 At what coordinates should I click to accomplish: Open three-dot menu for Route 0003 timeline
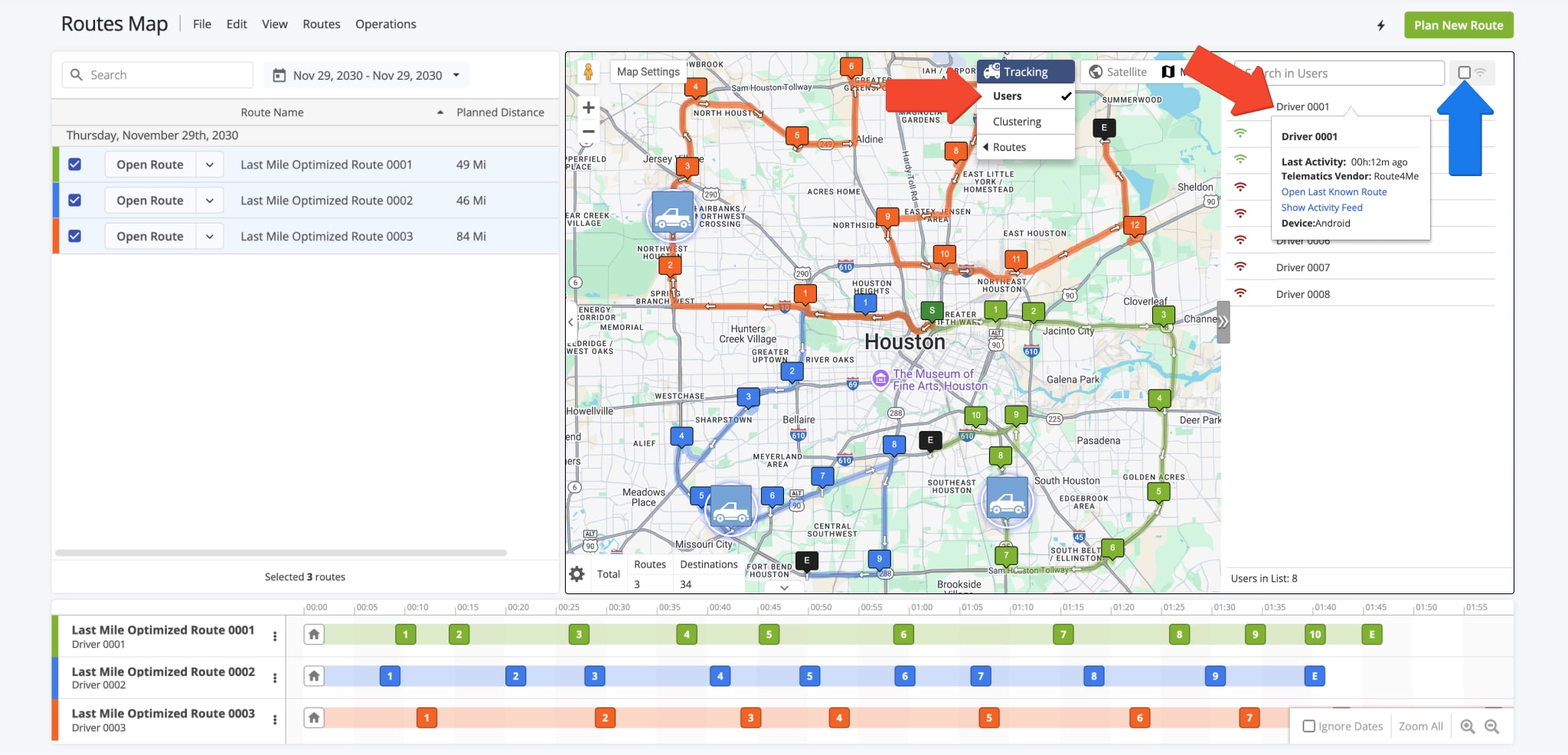(x=275, y=720)
